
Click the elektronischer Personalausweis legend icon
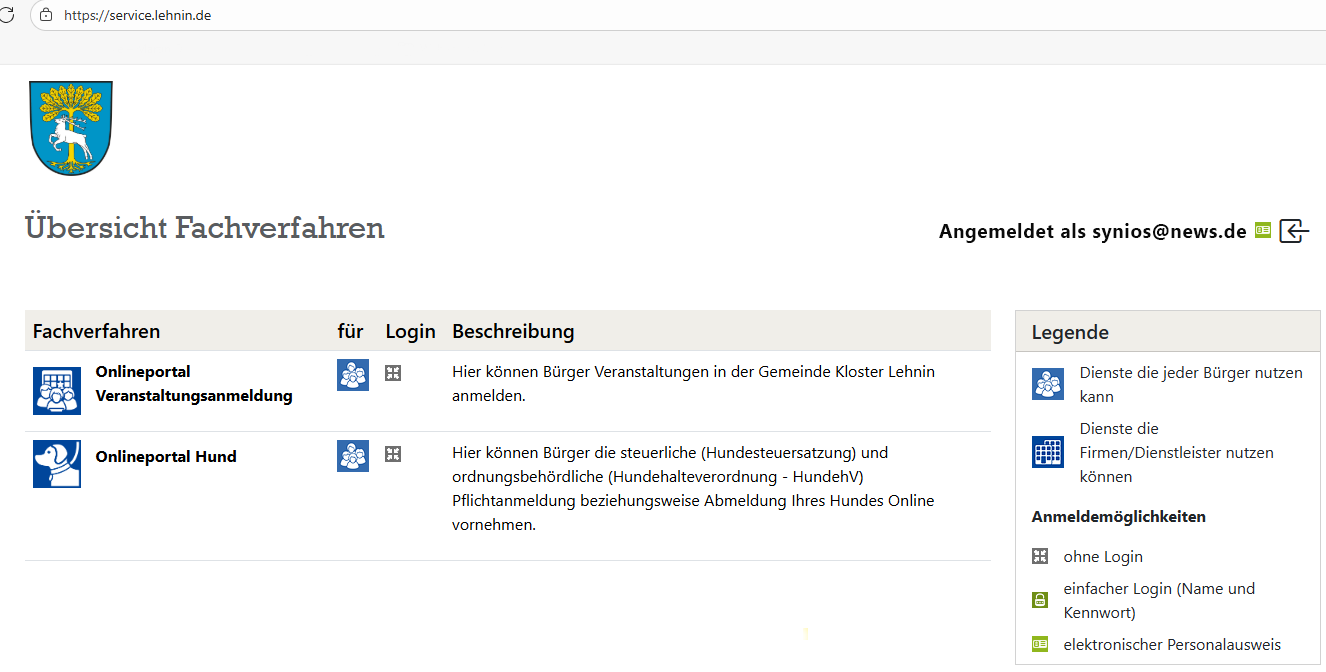pyautogui.click(x=1040, y=644)
